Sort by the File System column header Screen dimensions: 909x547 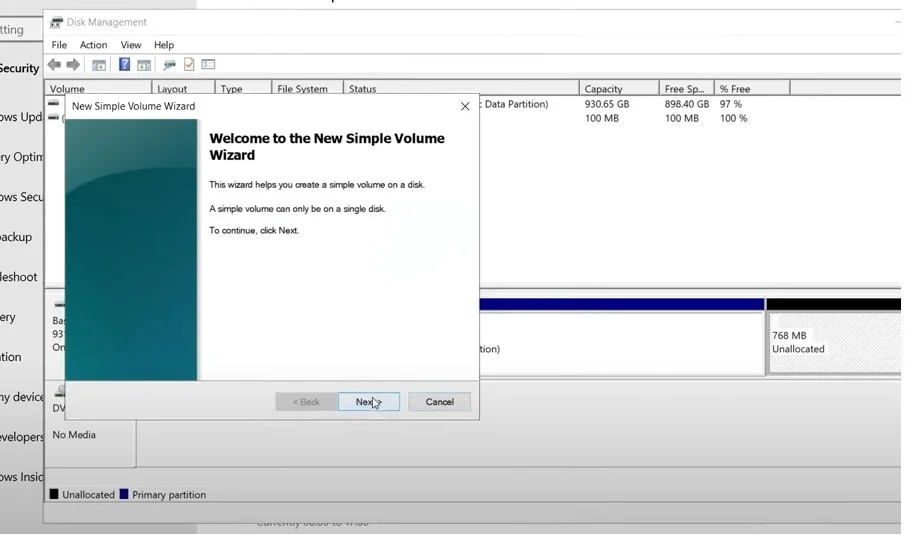tap(307, 89)
